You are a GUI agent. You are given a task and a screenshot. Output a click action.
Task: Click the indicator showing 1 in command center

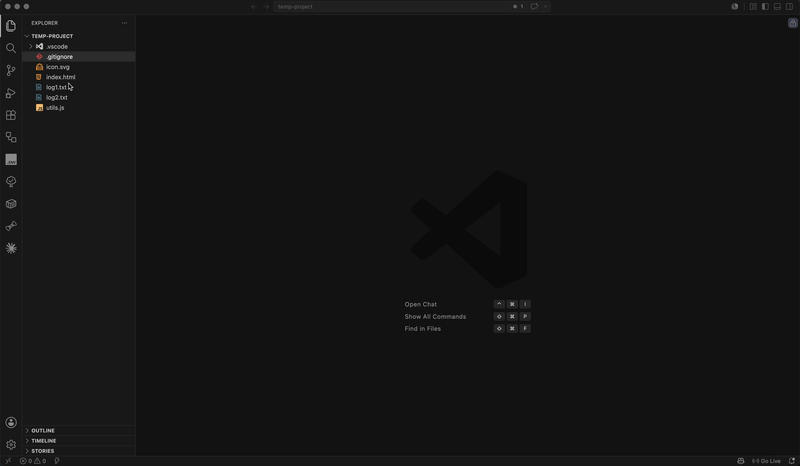[x=518, y=7]
